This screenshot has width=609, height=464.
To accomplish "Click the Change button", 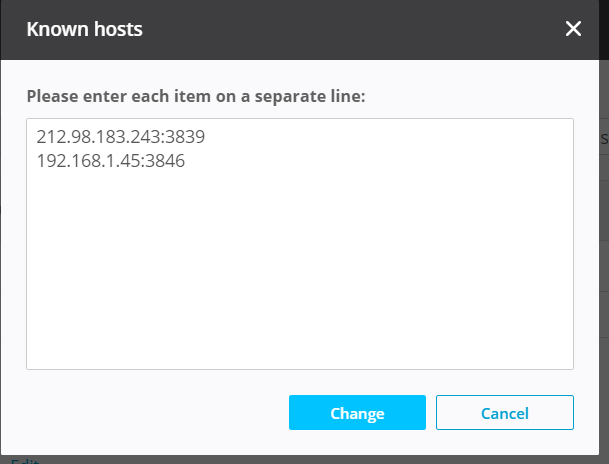I will pyautogui.click(x=357, y=413).
